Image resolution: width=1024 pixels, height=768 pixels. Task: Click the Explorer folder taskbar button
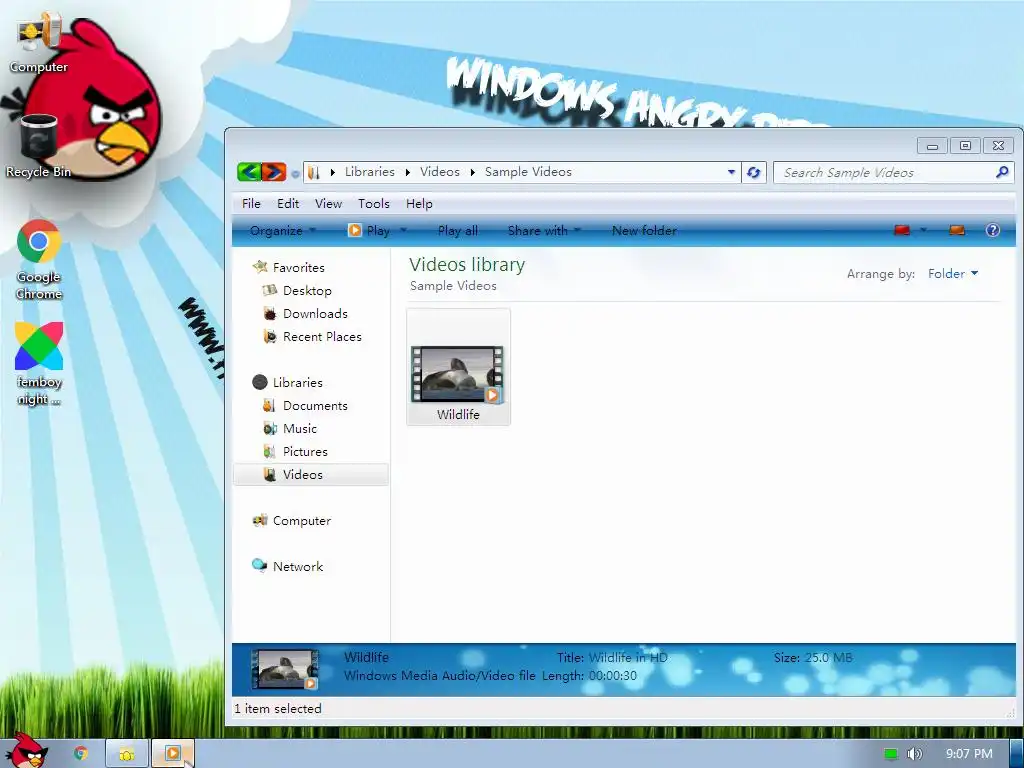point(127,754)
